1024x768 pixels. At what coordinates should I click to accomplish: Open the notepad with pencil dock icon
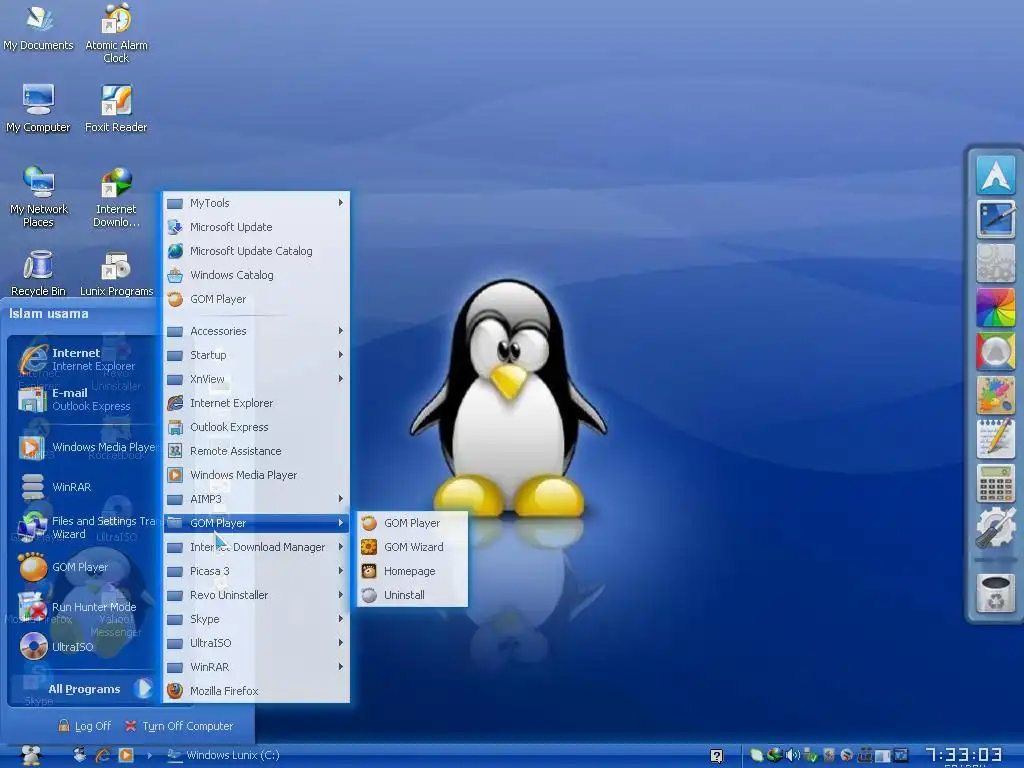click(x=995, y=439)
